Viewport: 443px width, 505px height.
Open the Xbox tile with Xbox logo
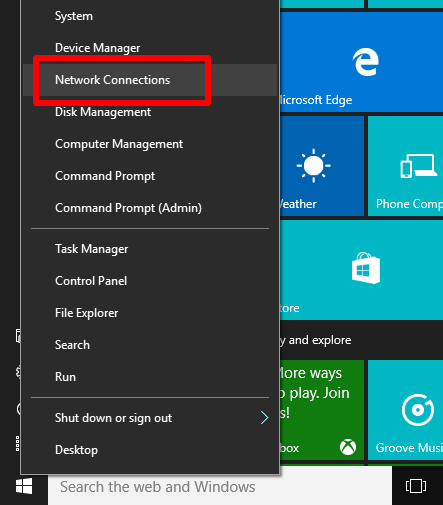322,410
